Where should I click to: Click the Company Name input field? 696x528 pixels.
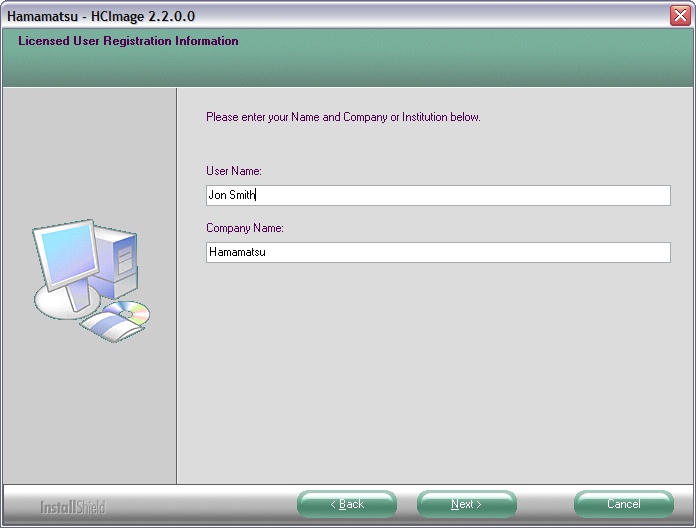click(438, 253)
